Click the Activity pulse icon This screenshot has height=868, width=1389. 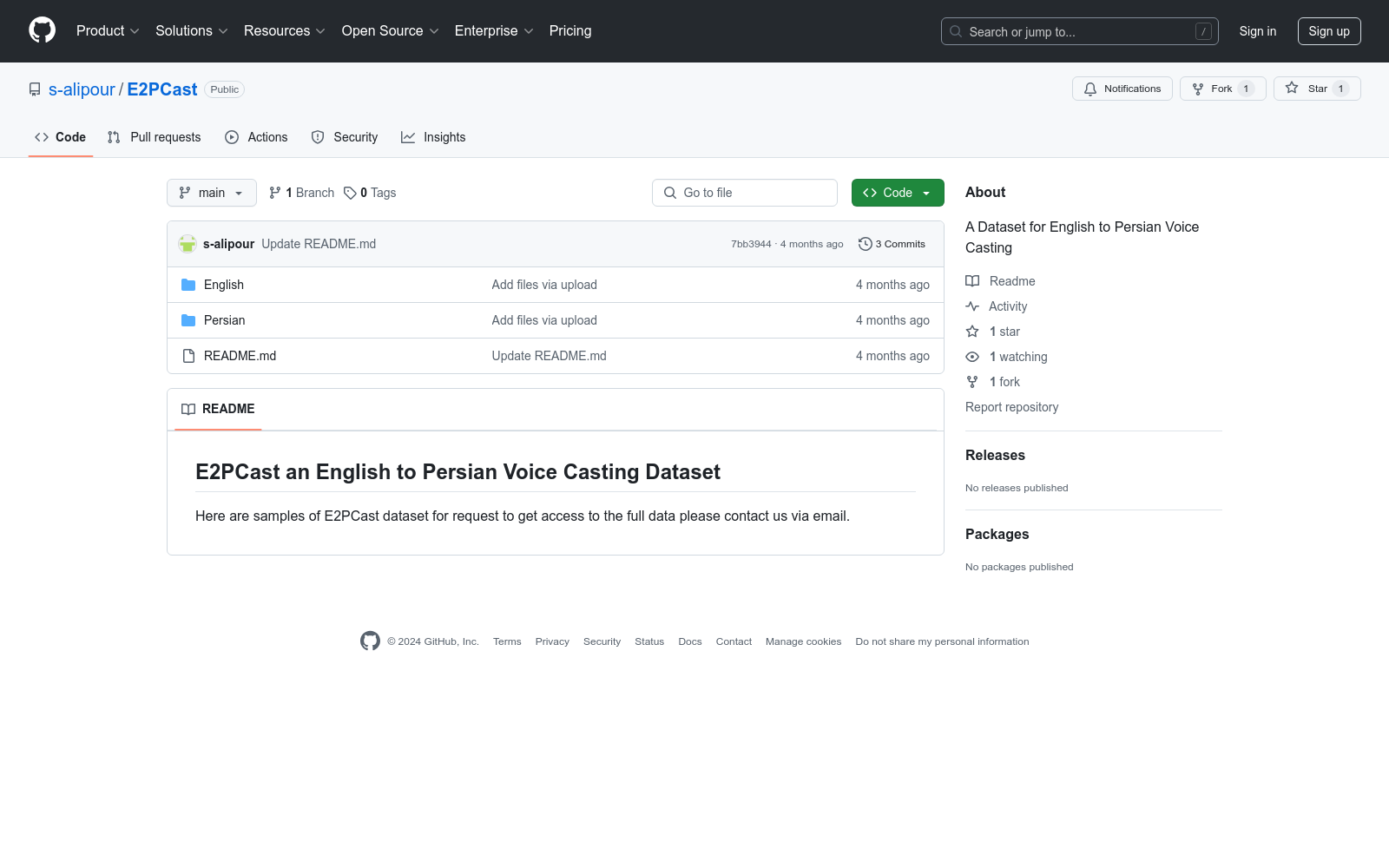972,306
